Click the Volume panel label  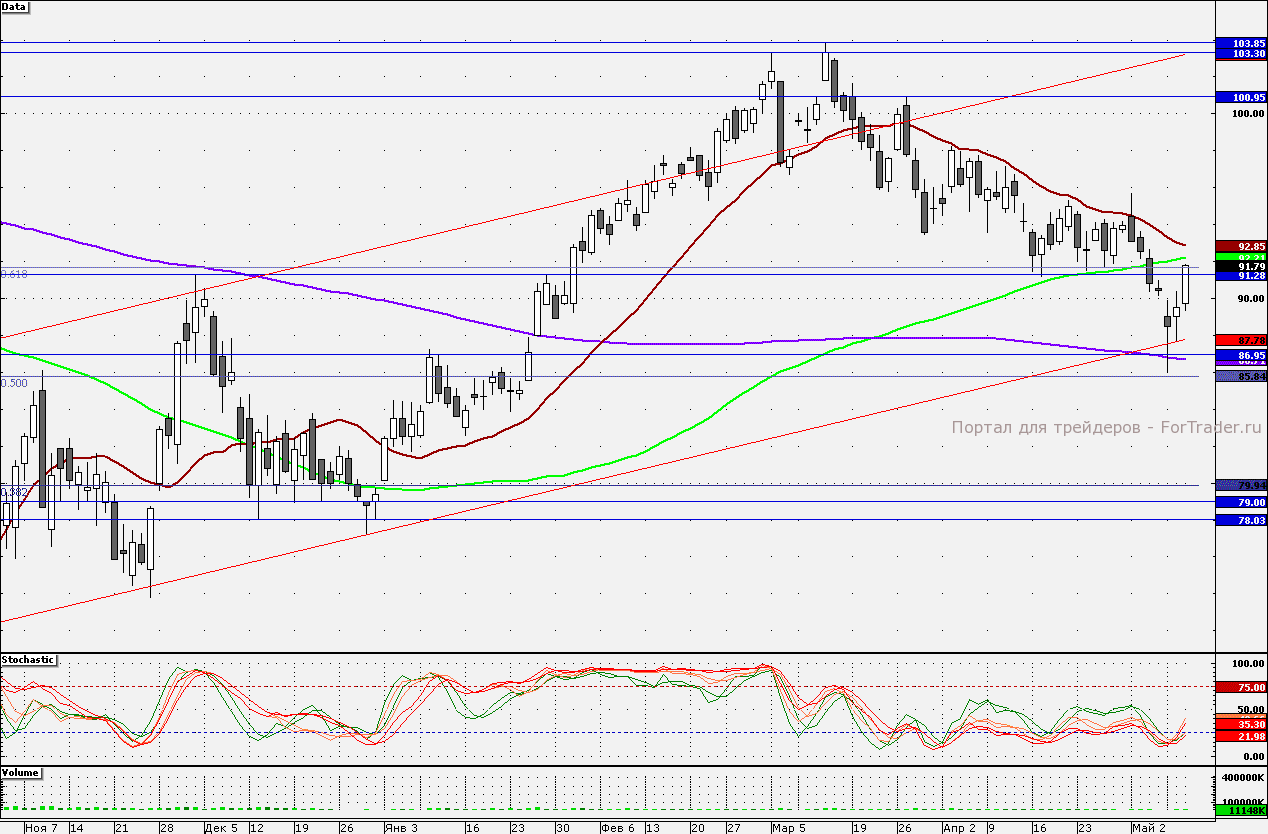click(x=21, y=773)
